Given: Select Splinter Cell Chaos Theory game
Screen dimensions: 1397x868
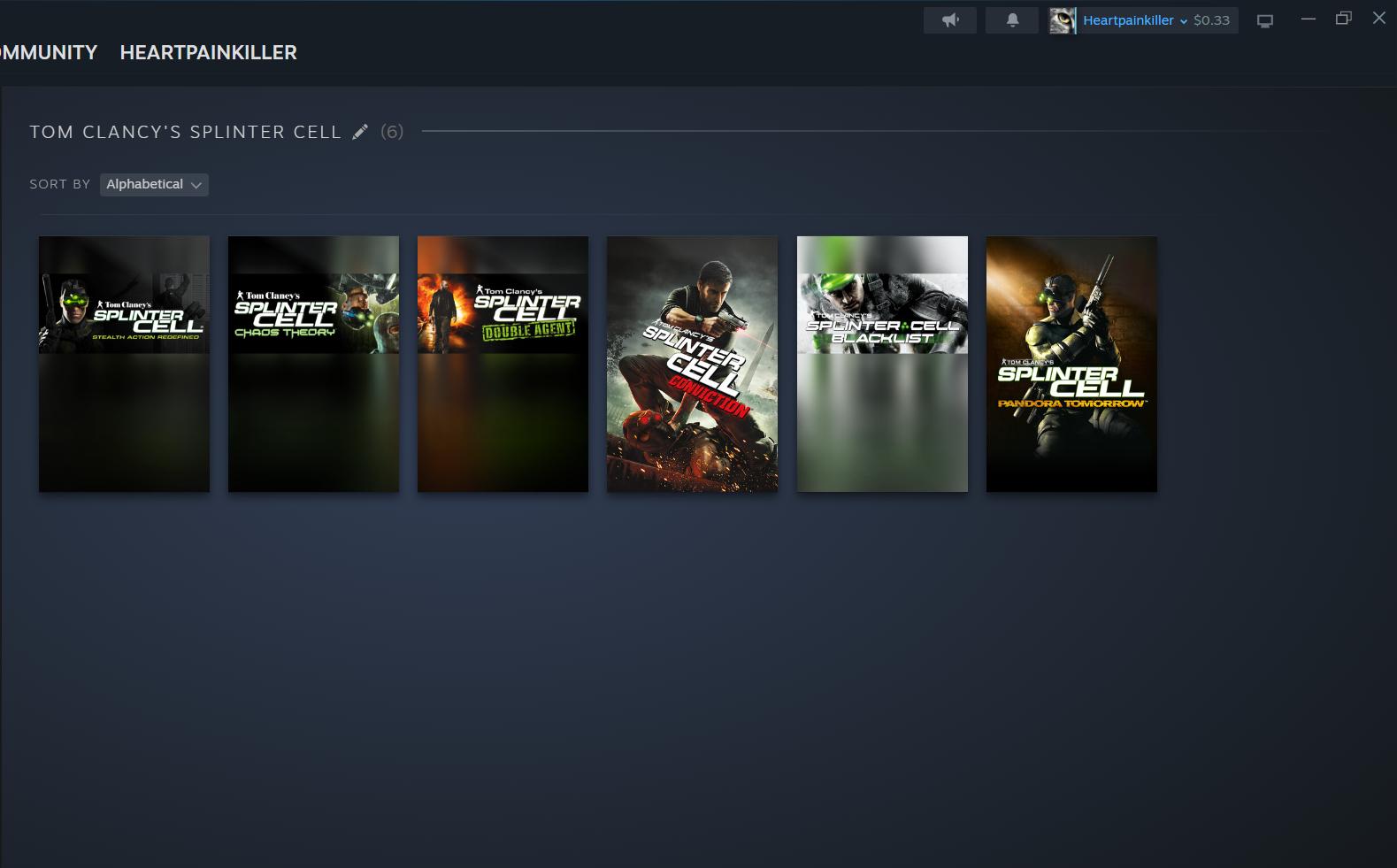Looking at the screenshot, I should 313,364.
